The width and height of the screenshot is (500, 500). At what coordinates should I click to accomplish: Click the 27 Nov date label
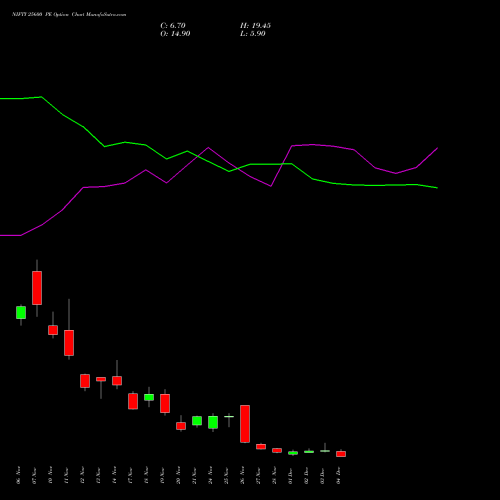pos(258,475)
